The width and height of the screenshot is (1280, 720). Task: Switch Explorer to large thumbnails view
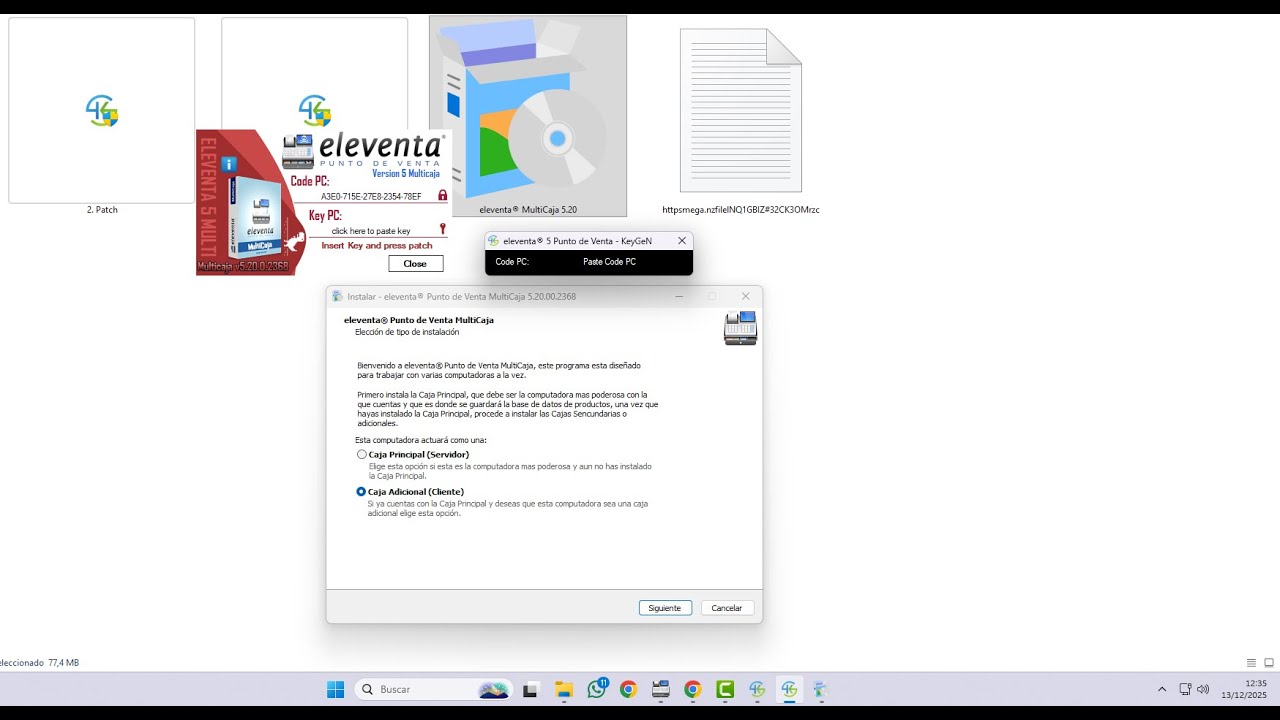point(1269,663)
